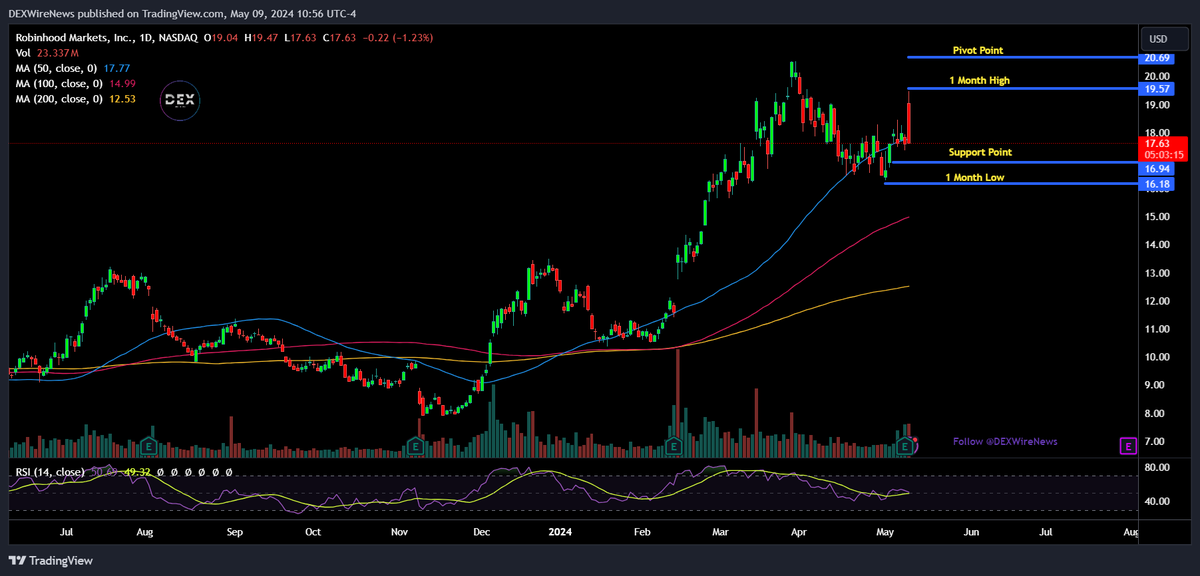Click the 10.00 price axis value
The width and height of the screenshot is (1200, 576).
(x=1158, y=357)
